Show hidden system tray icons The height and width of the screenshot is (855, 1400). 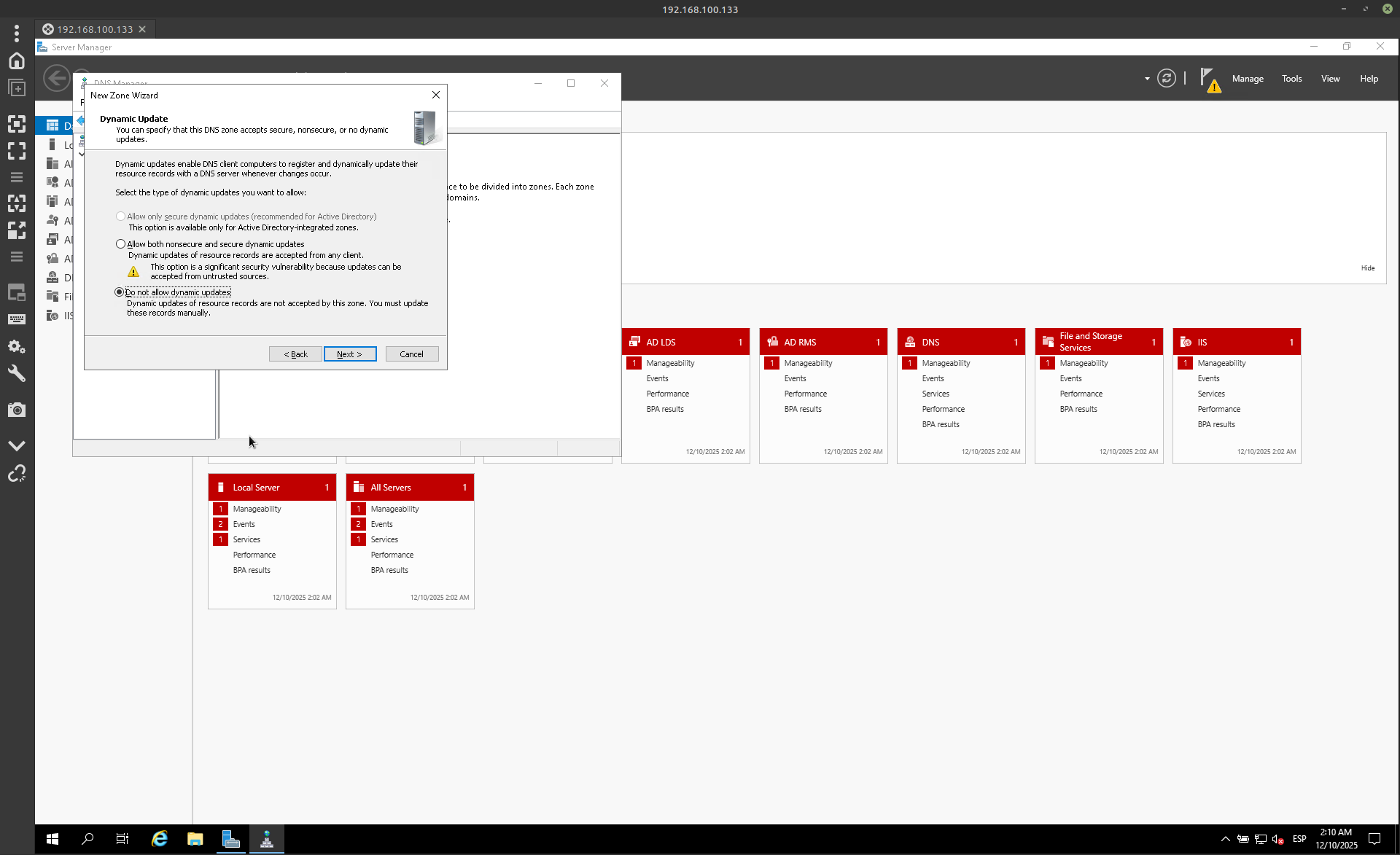point(1225,839)
